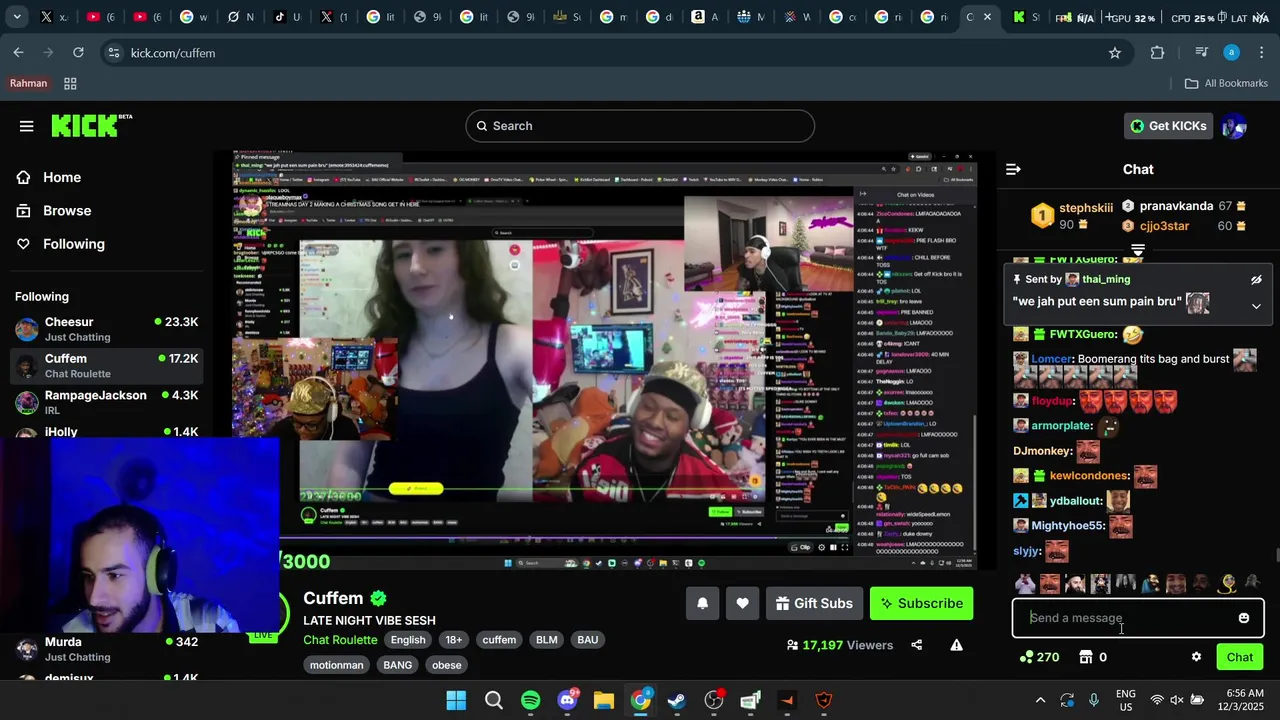Image resolution: width=1280 pixels, height=720 pixels.
Task: Follow Cuffem with the heart icon
Action: [x=742, y=603]
